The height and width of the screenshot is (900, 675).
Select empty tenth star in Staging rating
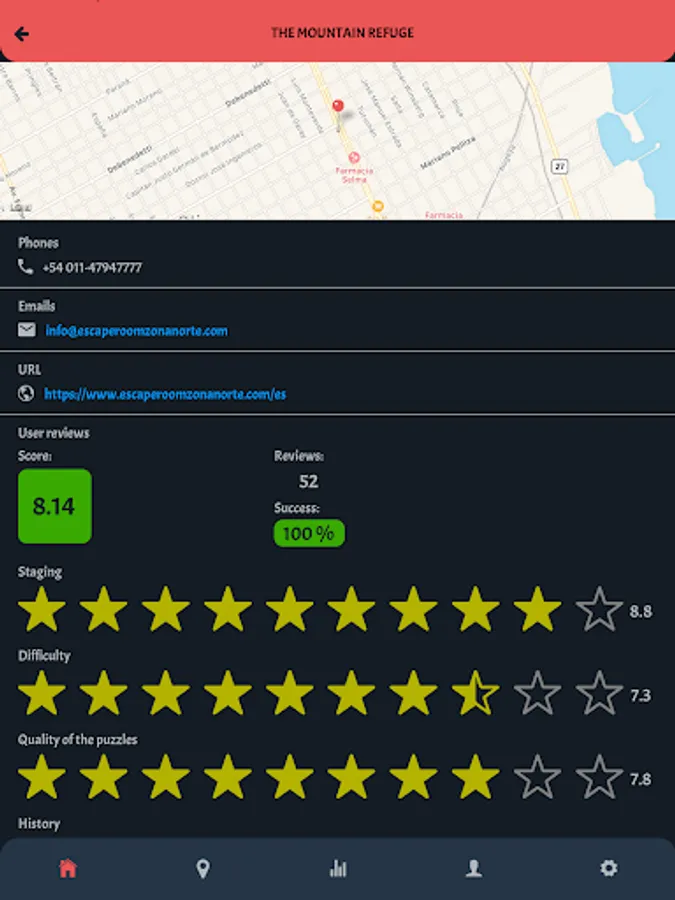pyautogui.click(x=599, y=608)
